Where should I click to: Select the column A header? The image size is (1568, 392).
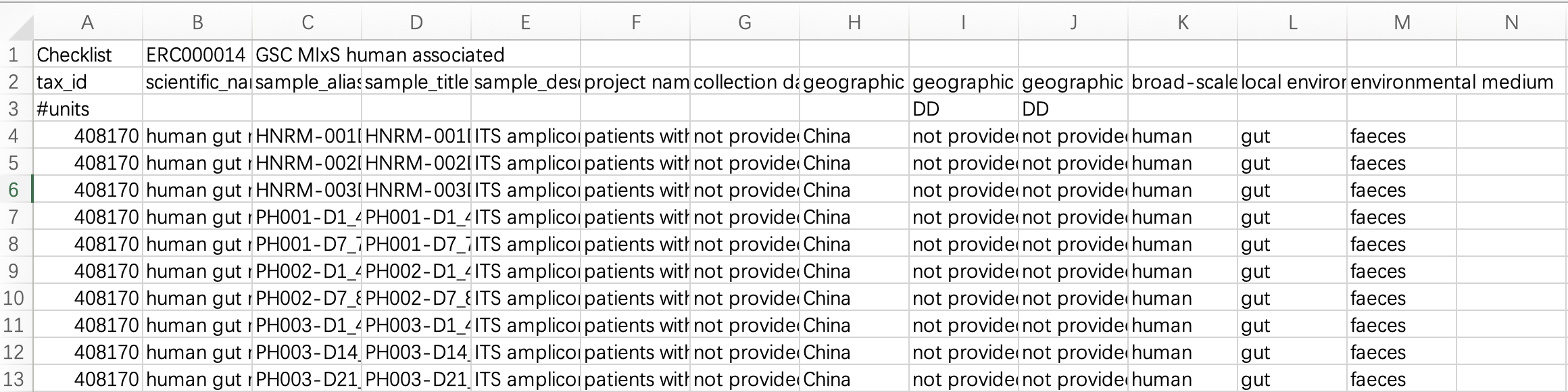click(x=87, y=23)
